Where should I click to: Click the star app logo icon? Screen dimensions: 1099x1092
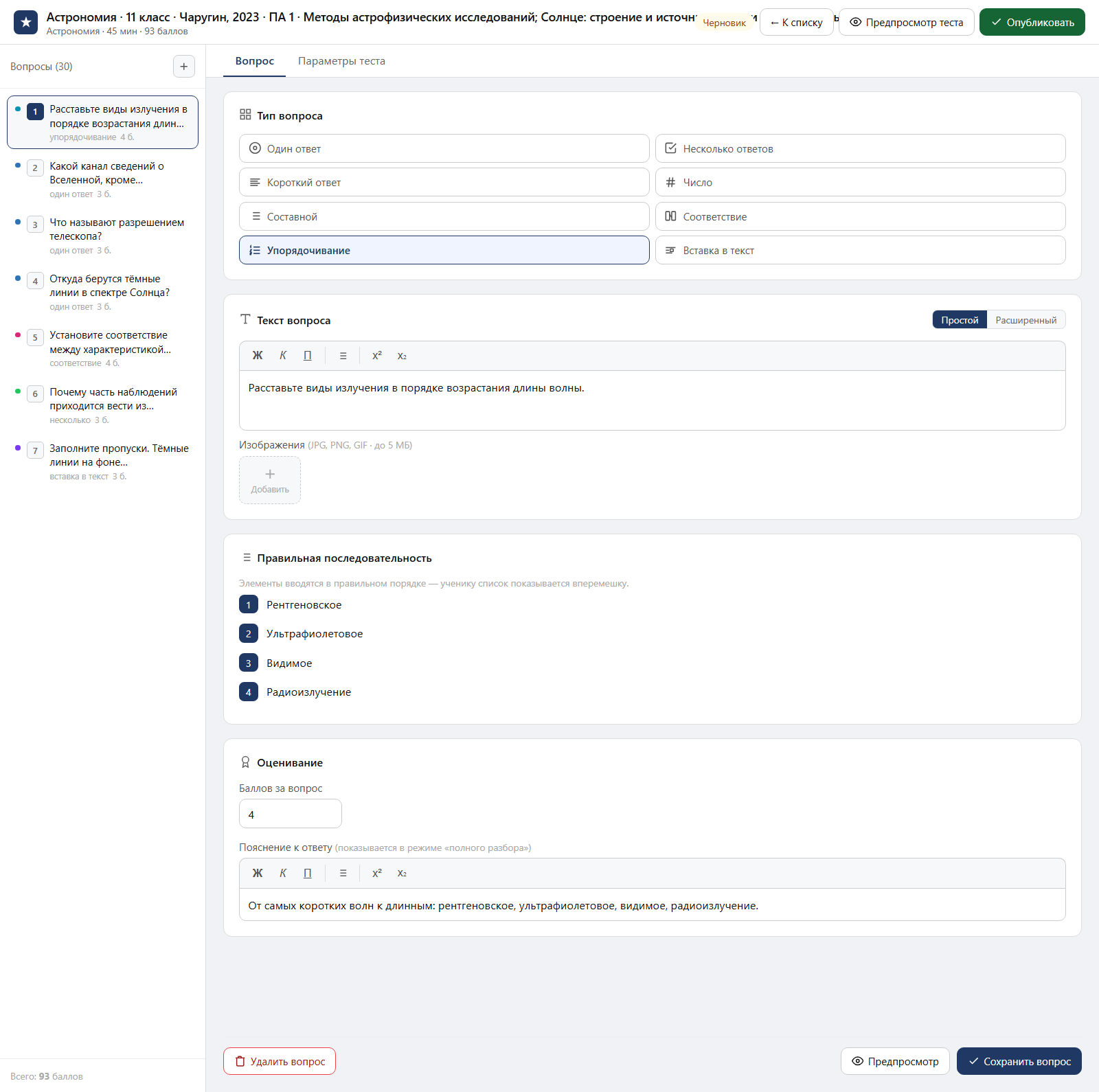click(x=25, y=22)
